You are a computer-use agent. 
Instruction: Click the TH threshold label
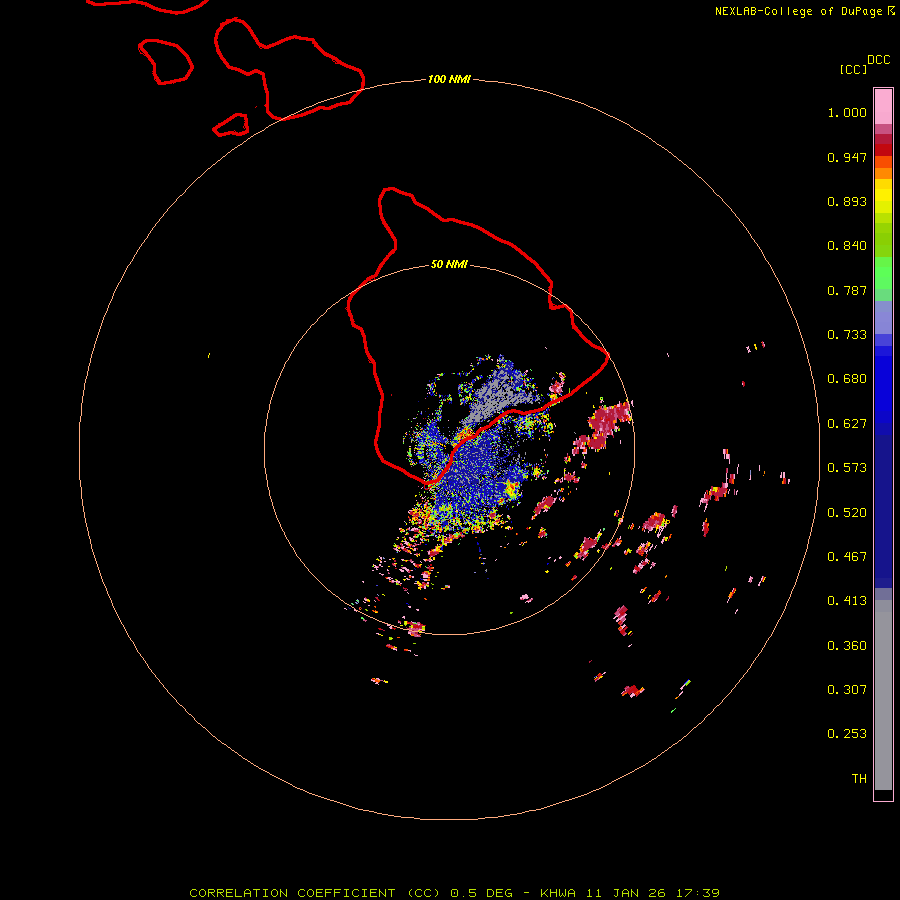click(x=859, y=779)
